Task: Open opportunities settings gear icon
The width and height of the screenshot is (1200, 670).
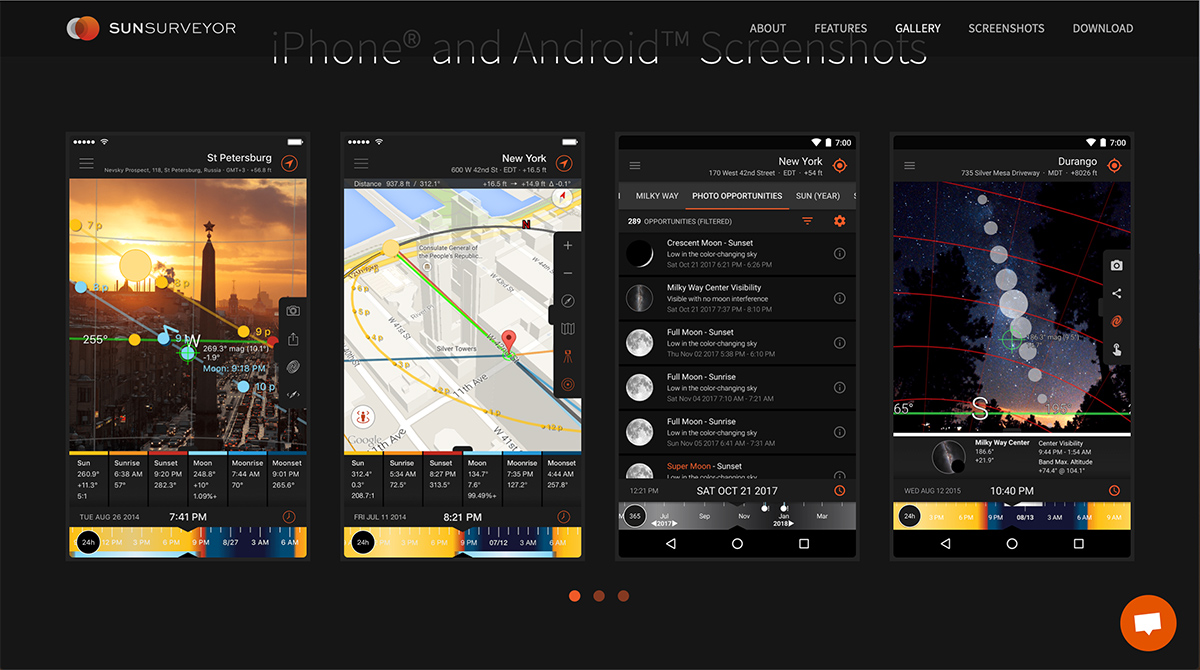Action: point(840,221)
